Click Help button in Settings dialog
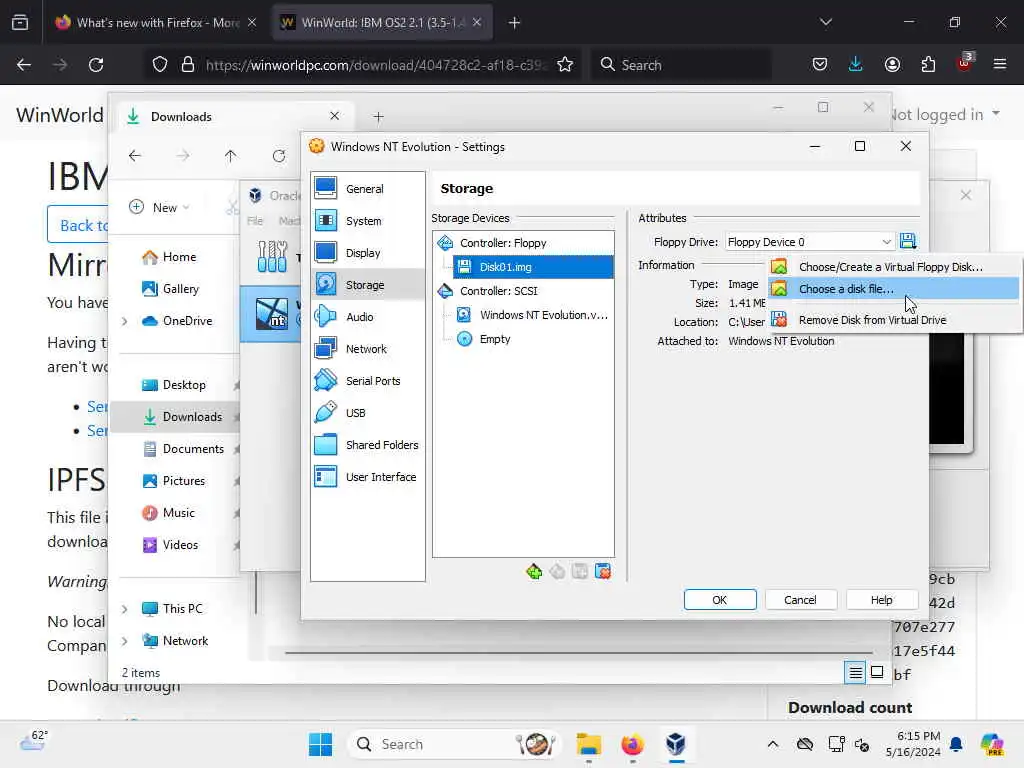Image resolution: width=1024 pixels, height=768 pixels. coord(881,600)
